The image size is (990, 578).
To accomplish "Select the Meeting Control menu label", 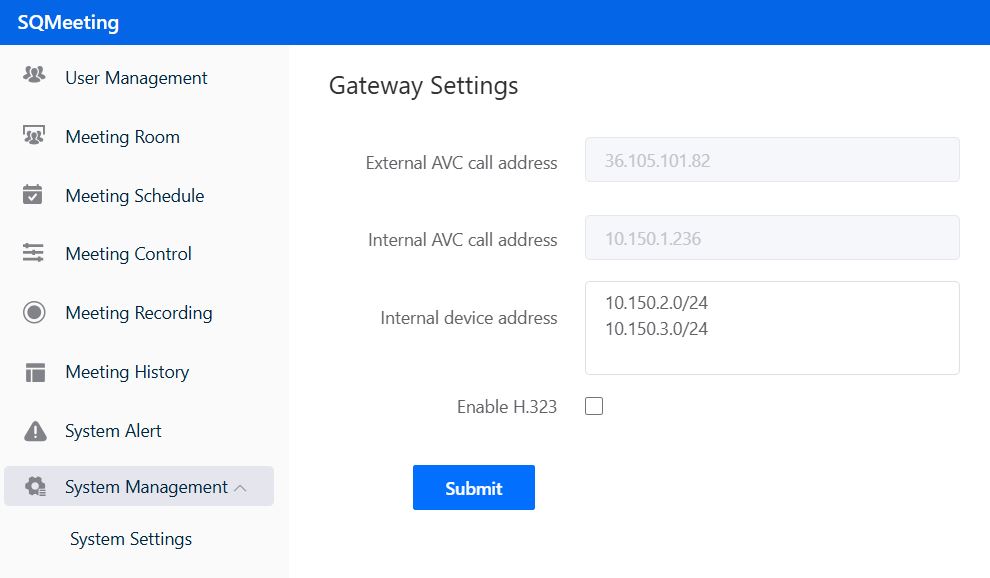I will (128, 254).
